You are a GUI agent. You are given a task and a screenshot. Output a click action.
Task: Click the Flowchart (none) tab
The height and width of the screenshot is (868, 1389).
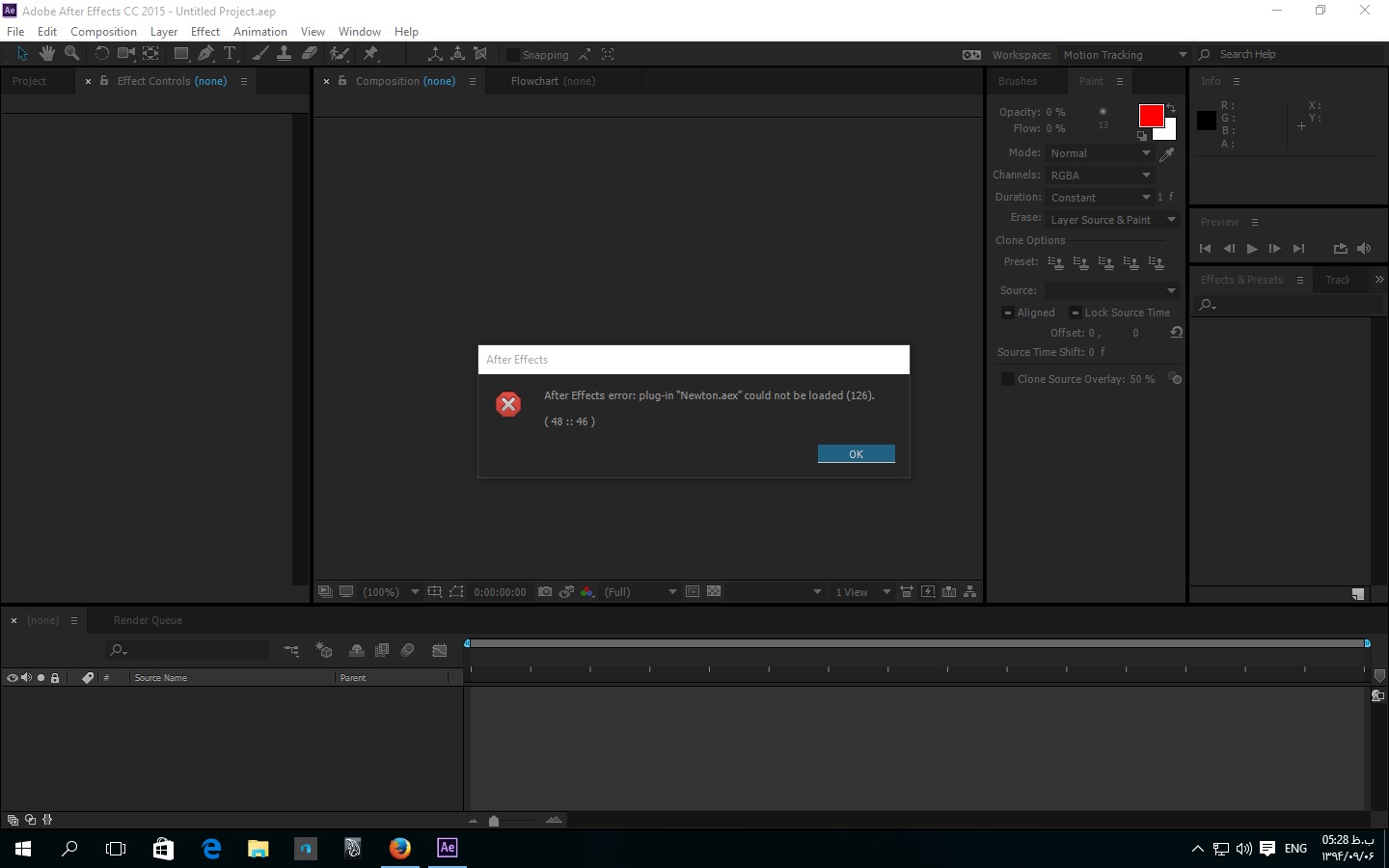tap(553, 81)
